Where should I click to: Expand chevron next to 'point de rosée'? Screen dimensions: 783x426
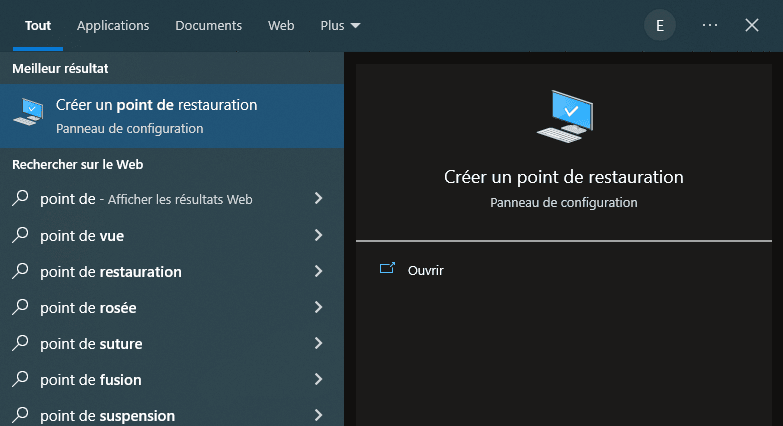pyautogui.click(x=319, y=307)
